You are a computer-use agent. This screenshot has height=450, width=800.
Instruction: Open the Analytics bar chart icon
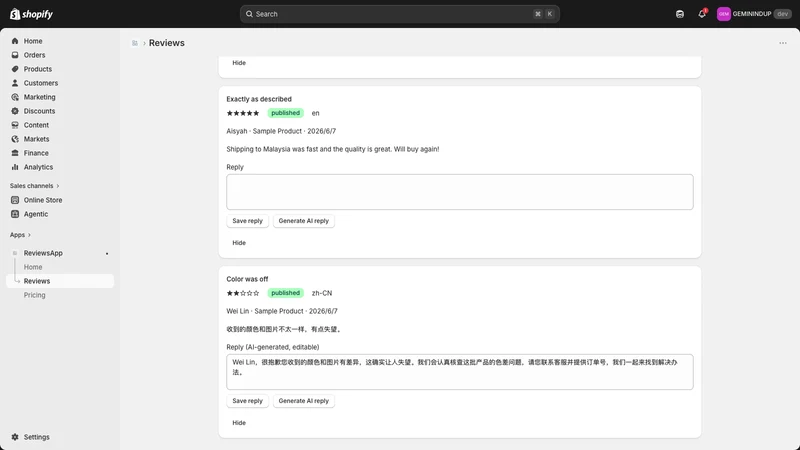(15, 167)
